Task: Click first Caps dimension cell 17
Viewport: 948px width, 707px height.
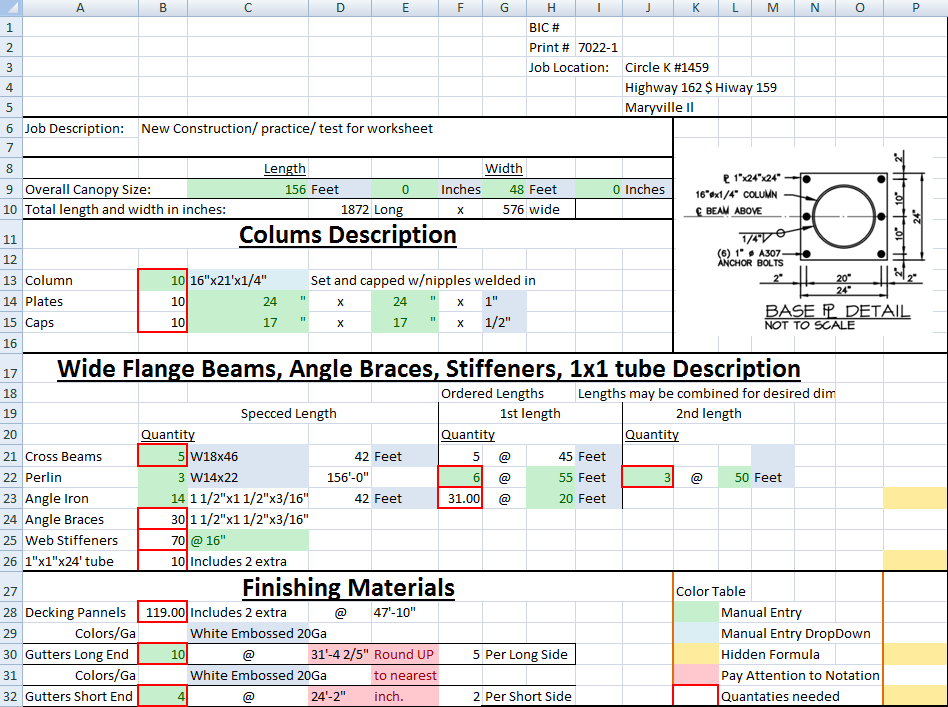Action: pyautogui.click(x=248, y=322)
